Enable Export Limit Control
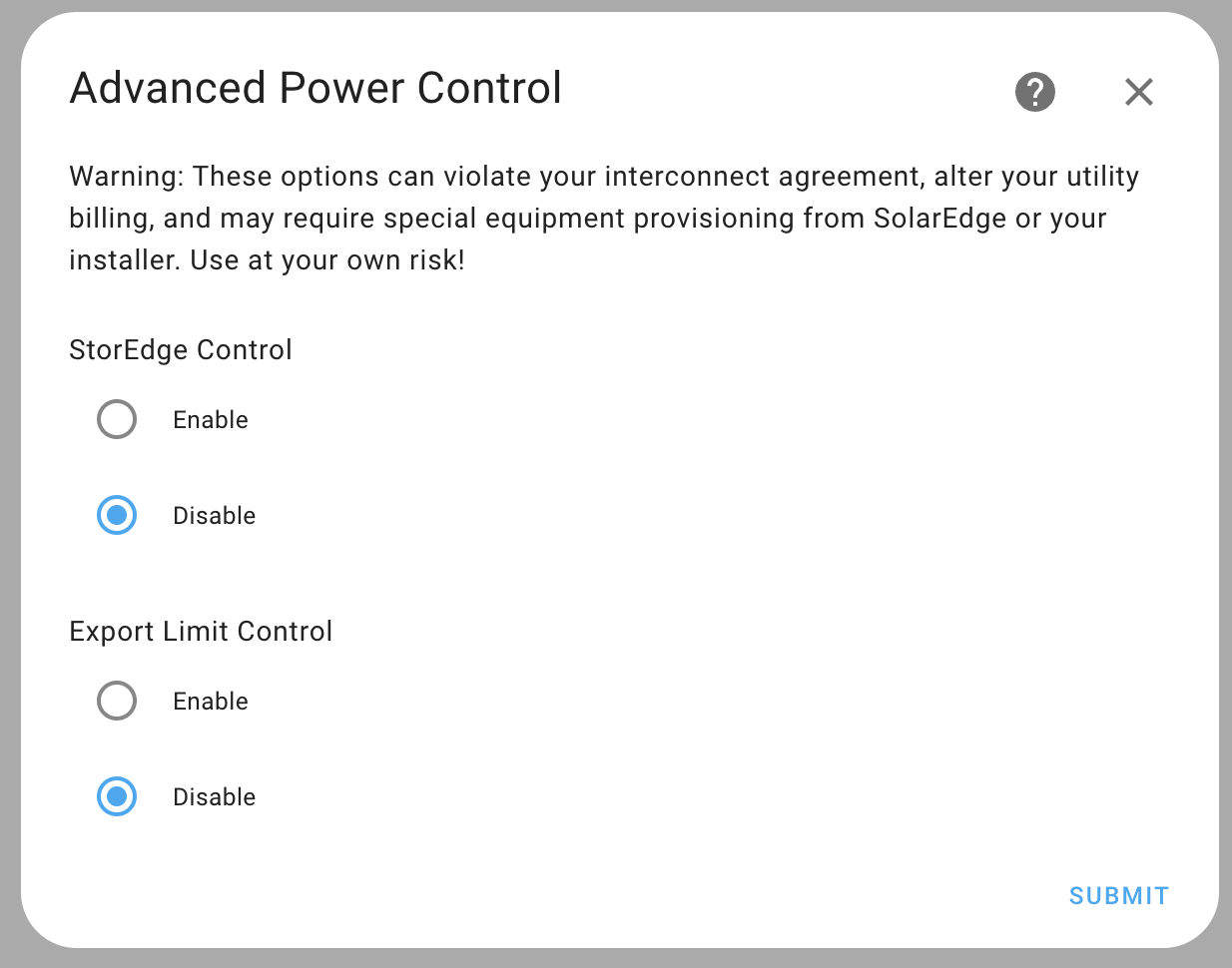The height and width of the screenshot is (968, 1232). (x=117, y=701)
